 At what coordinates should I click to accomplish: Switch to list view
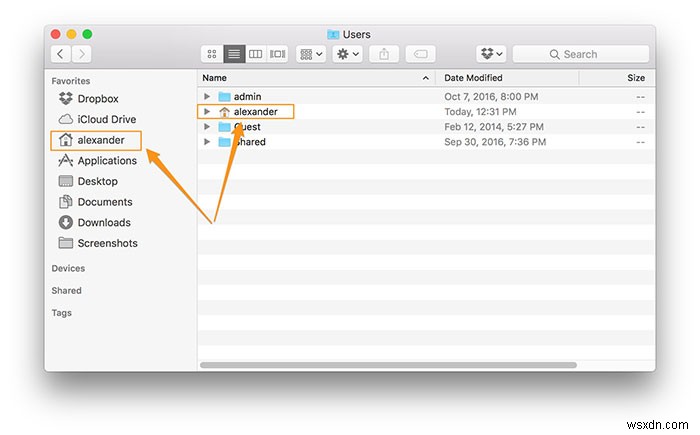pyautogui.click(x=234, y=54)
